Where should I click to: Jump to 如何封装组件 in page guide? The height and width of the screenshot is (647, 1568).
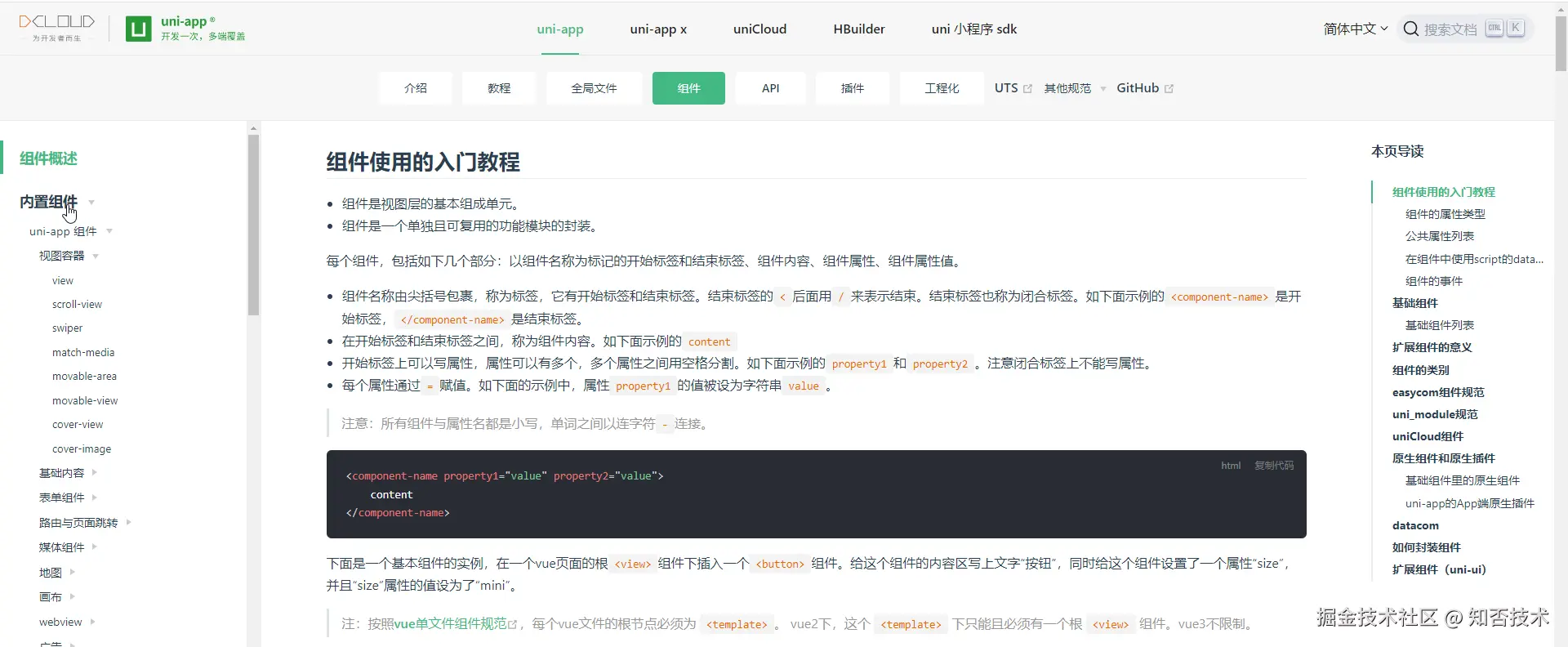1427,547
